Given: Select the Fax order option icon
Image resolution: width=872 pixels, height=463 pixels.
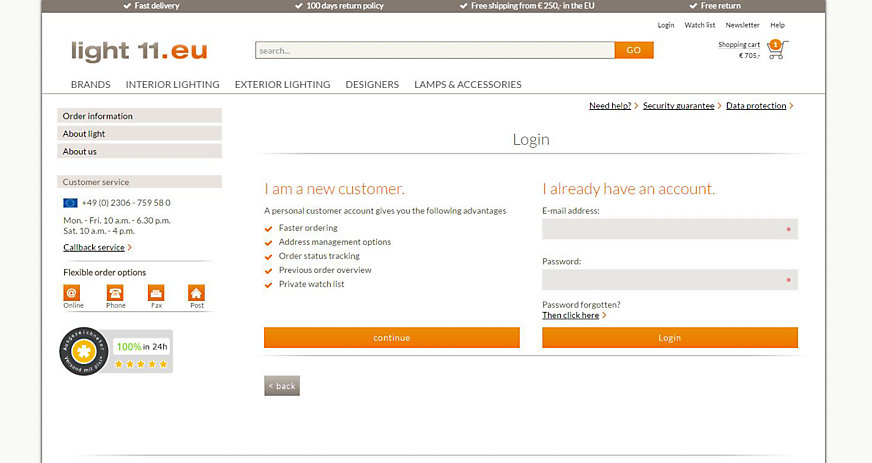Looking at the screenshot, I should point(156,293).
